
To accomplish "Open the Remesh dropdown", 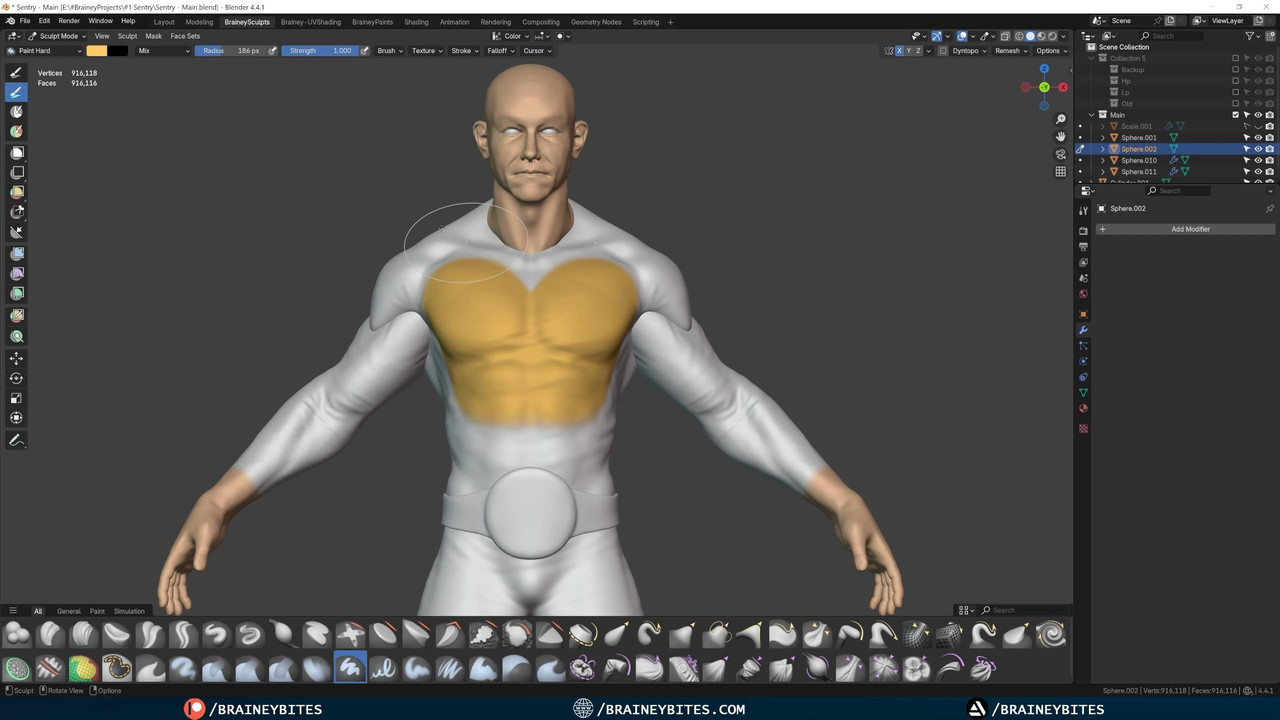I will click(1010, 50).
